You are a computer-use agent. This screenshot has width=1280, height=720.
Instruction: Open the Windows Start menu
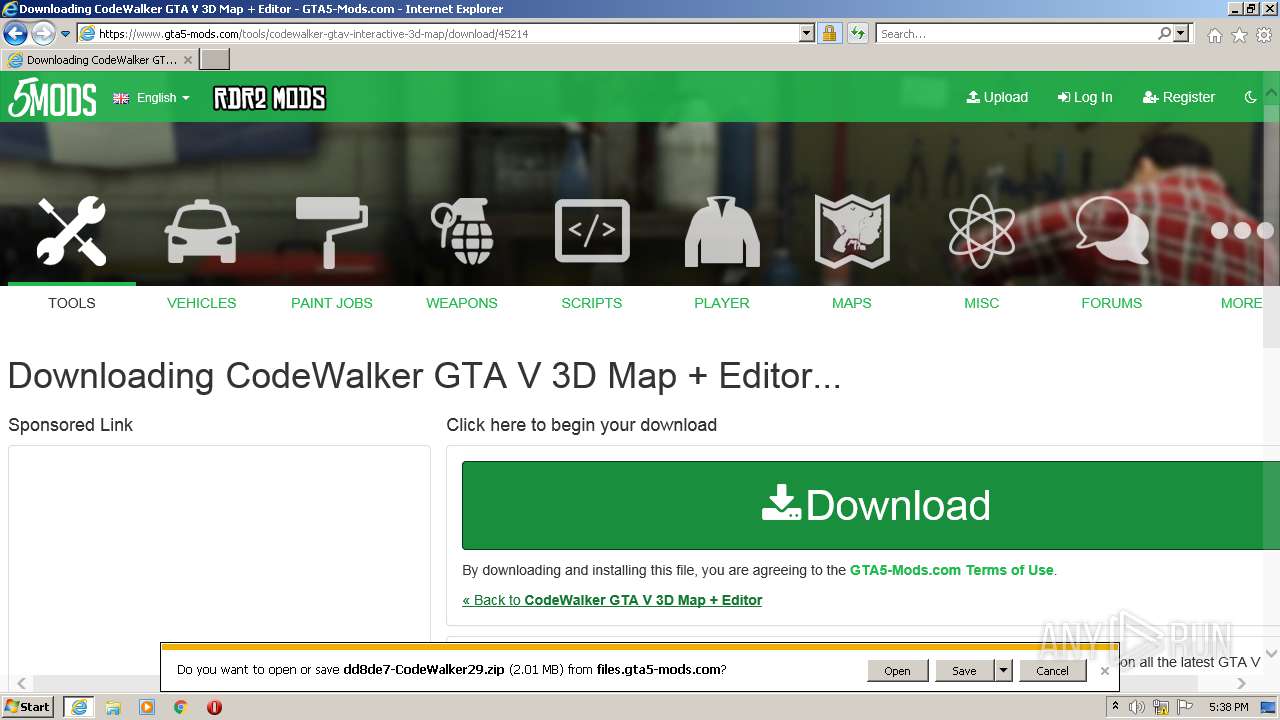(28, 707)
